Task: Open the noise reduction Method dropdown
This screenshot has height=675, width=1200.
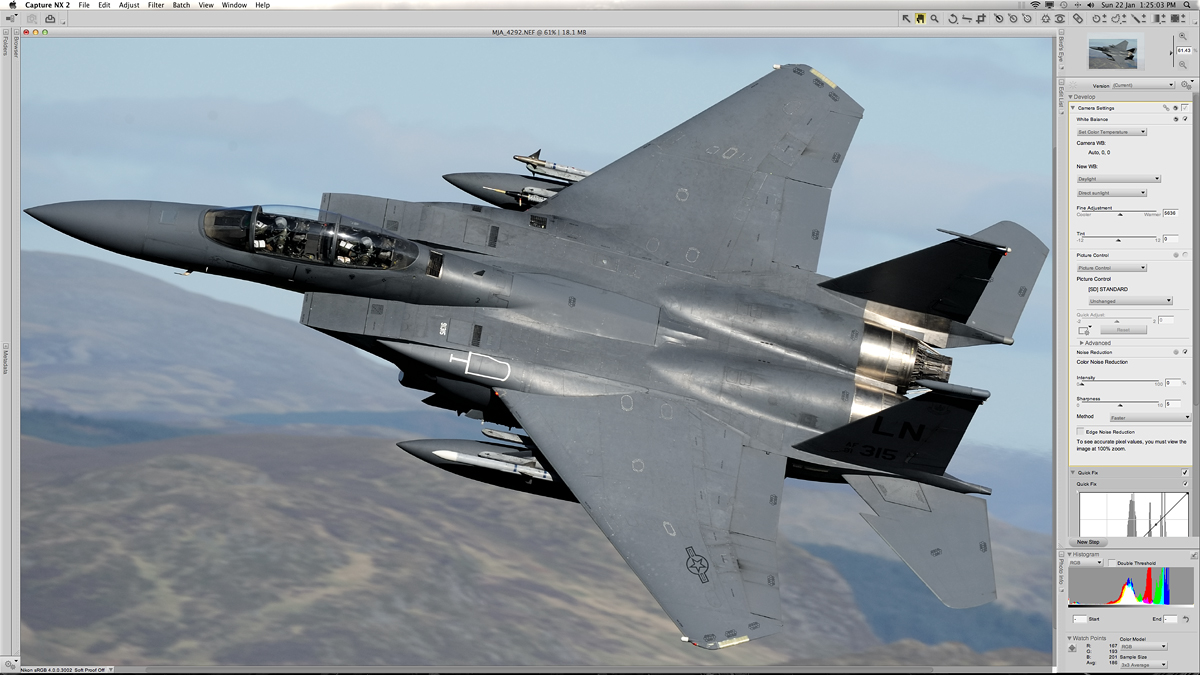Action: pos(1150,417)
